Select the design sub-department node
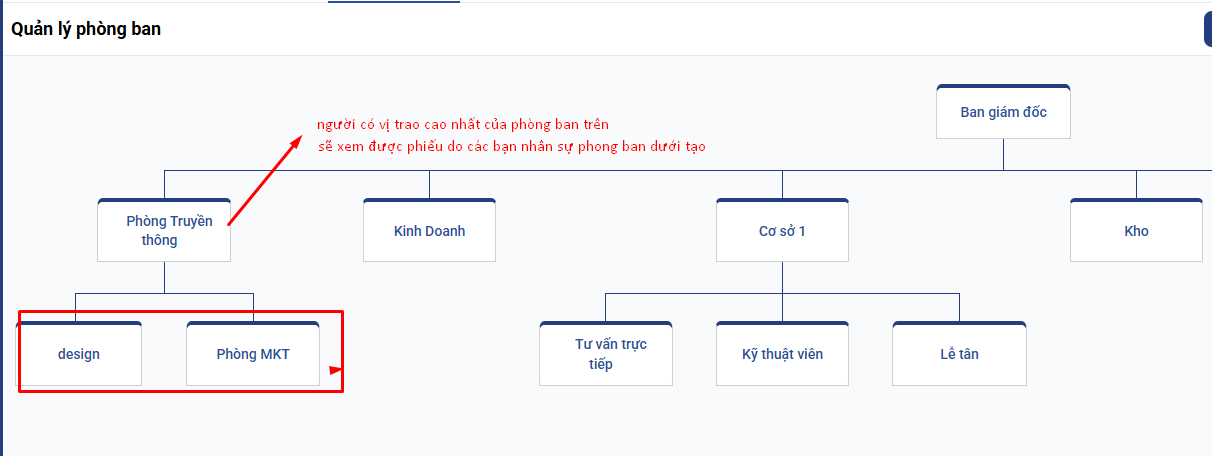Image resolution: width=1212 pixels, height=456 pixels. [79, 354]
